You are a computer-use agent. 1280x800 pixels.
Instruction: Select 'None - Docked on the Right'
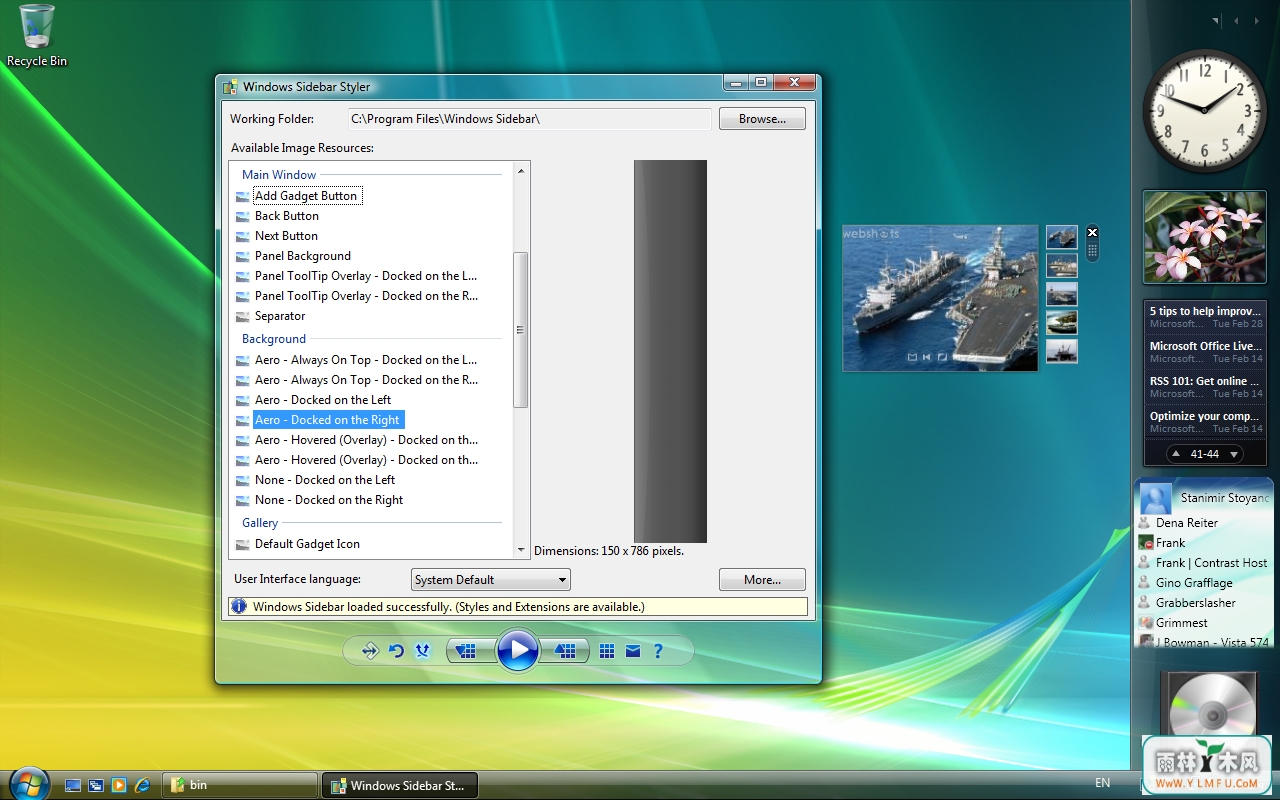click(328, 500)
